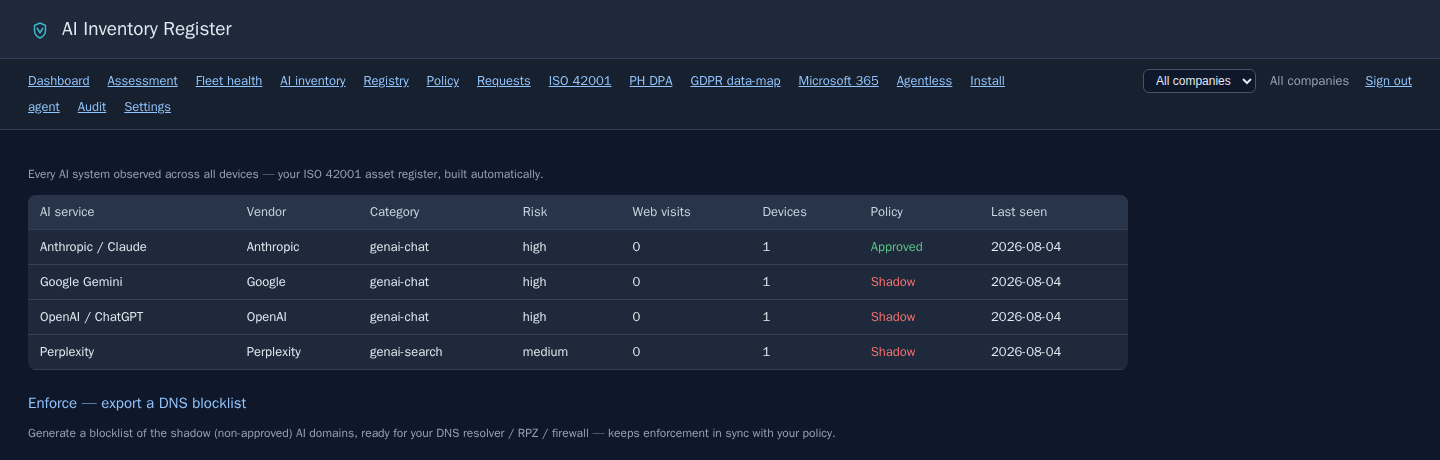The image size is (1440, 460).
Task: View the Requests page
Action: [504, 81]
